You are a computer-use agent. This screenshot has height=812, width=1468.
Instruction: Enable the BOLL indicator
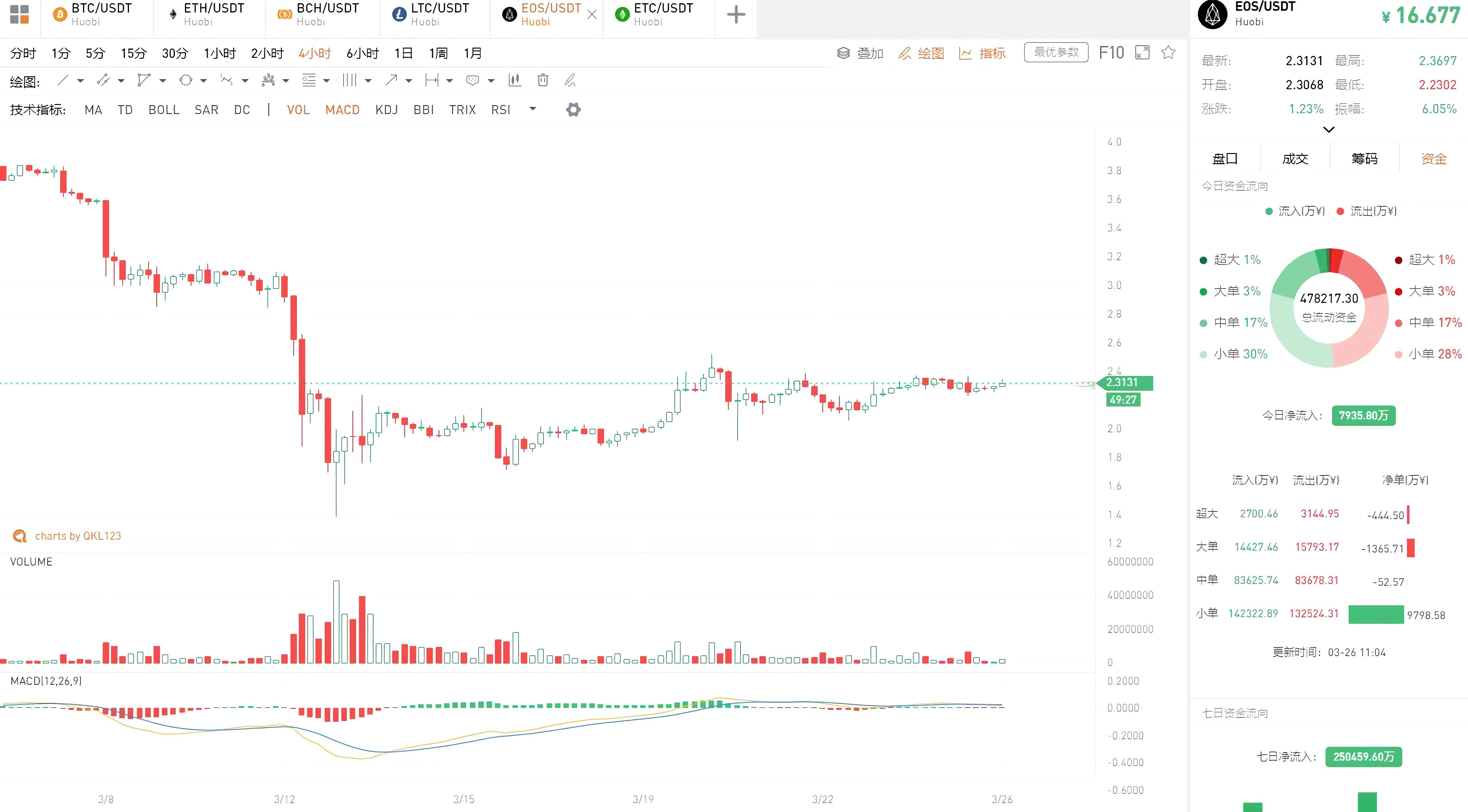coord(163,109)
